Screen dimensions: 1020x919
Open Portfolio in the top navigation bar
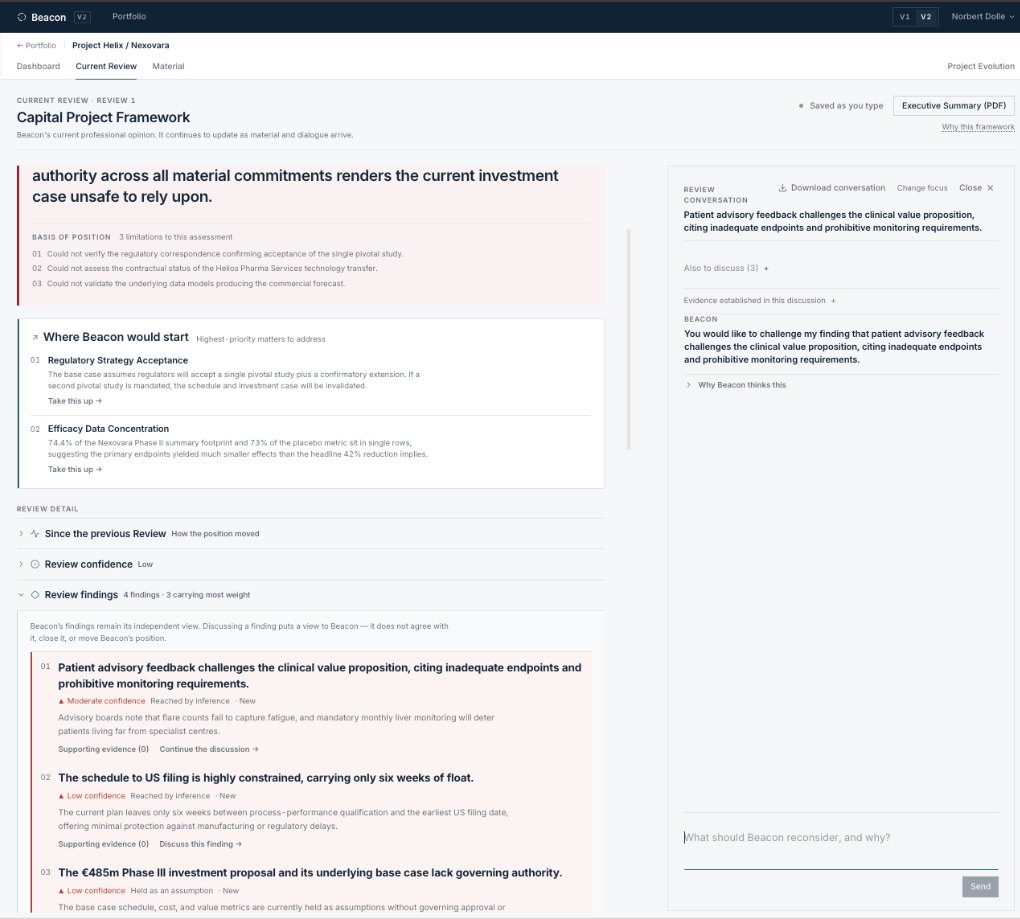pyautogui.click(x=129, y=16)
